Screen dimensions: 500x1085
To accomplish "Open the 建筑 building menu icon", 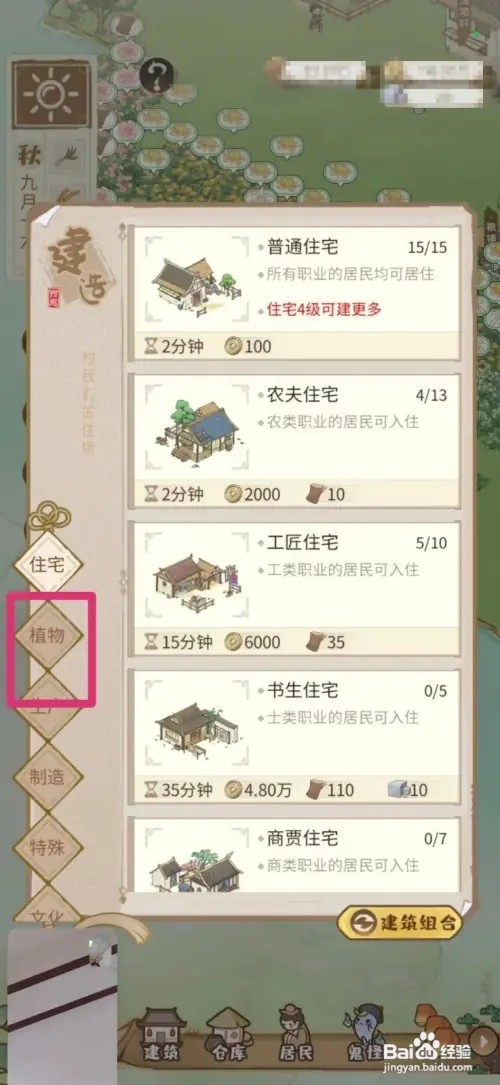I will 161,1034.
